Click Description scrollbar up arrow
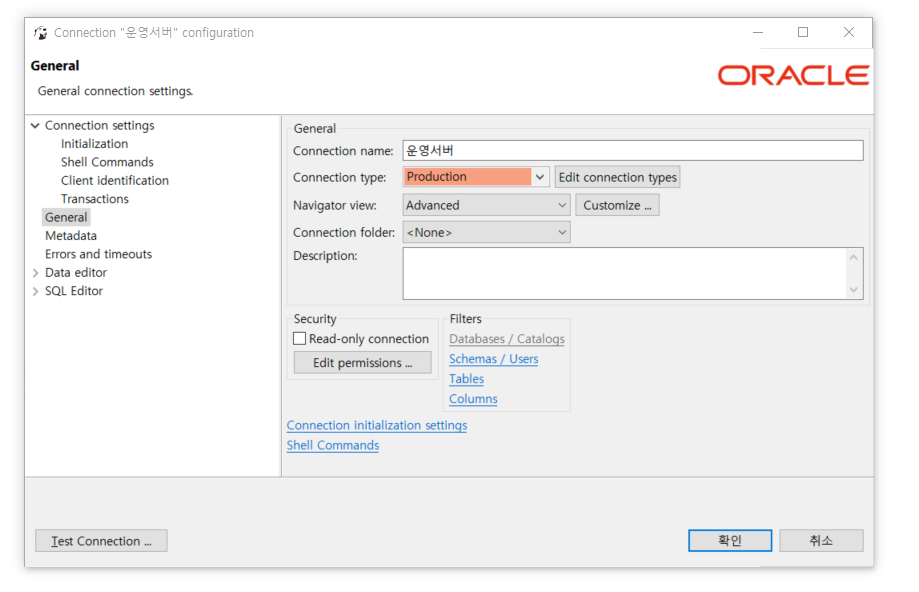 [x=853, y=257]
